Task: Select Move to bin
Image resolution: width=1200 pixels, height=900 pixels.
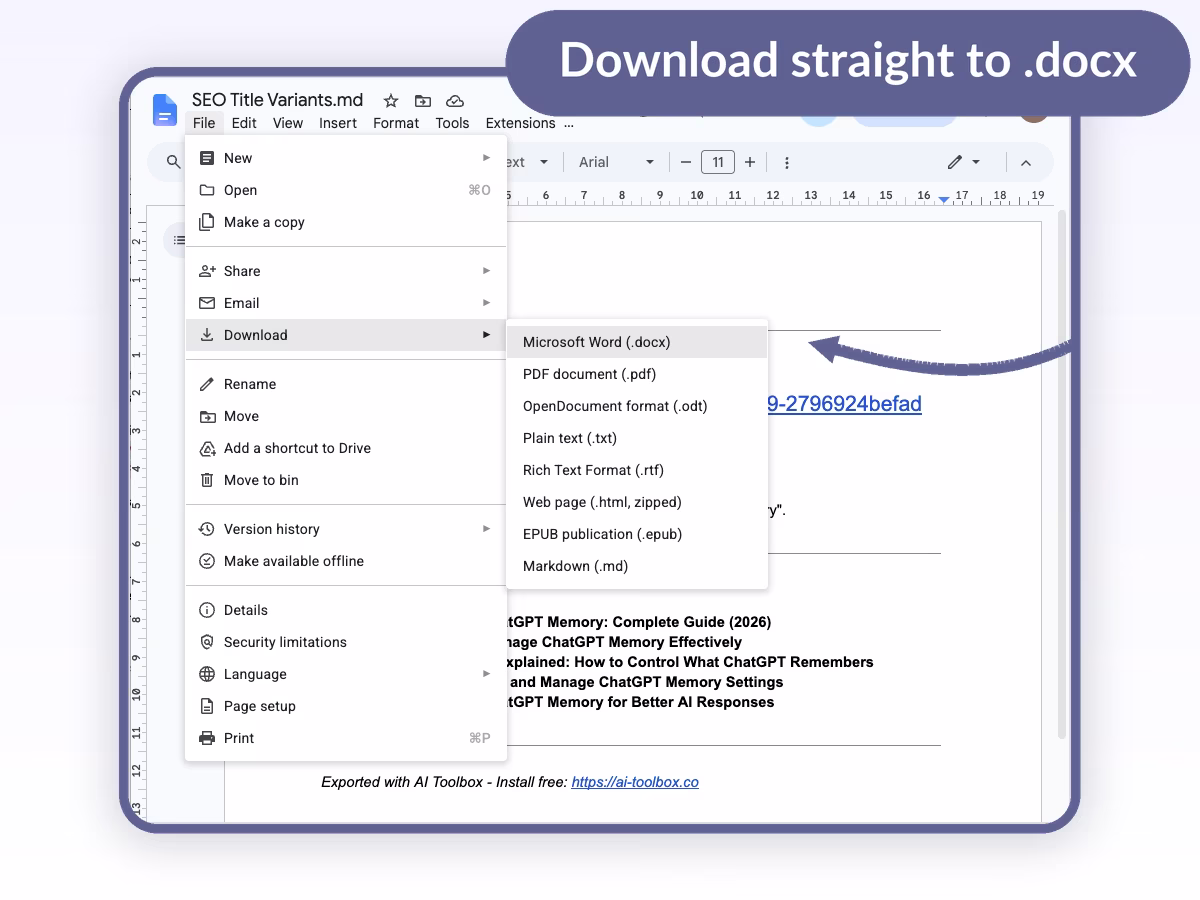Action: pyautogui.click(x=346, y=480)
